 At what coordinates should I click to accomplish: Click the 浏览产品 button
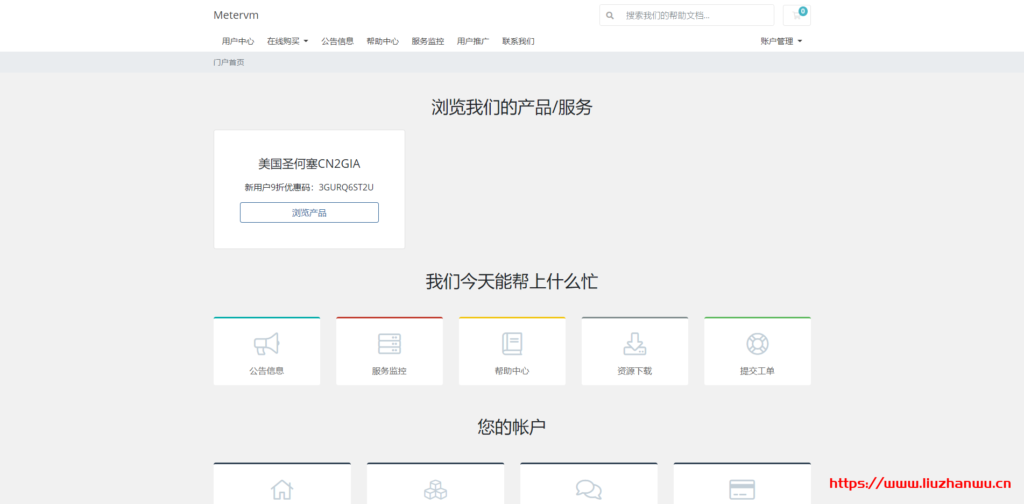point(309,212)
